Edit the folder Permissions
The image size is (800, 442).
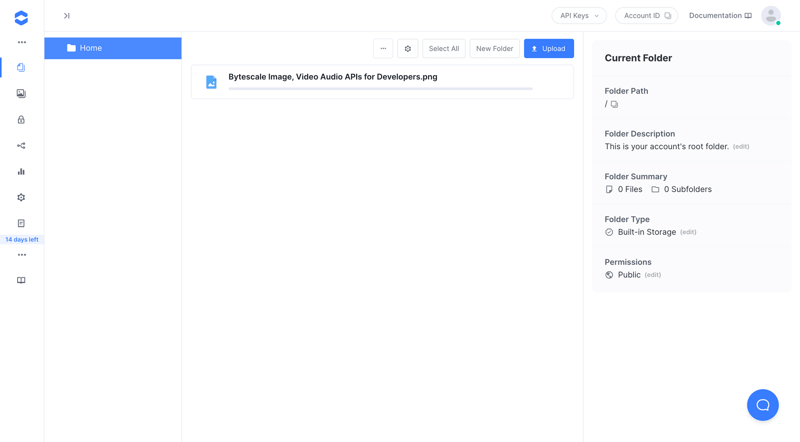(653, 275)
